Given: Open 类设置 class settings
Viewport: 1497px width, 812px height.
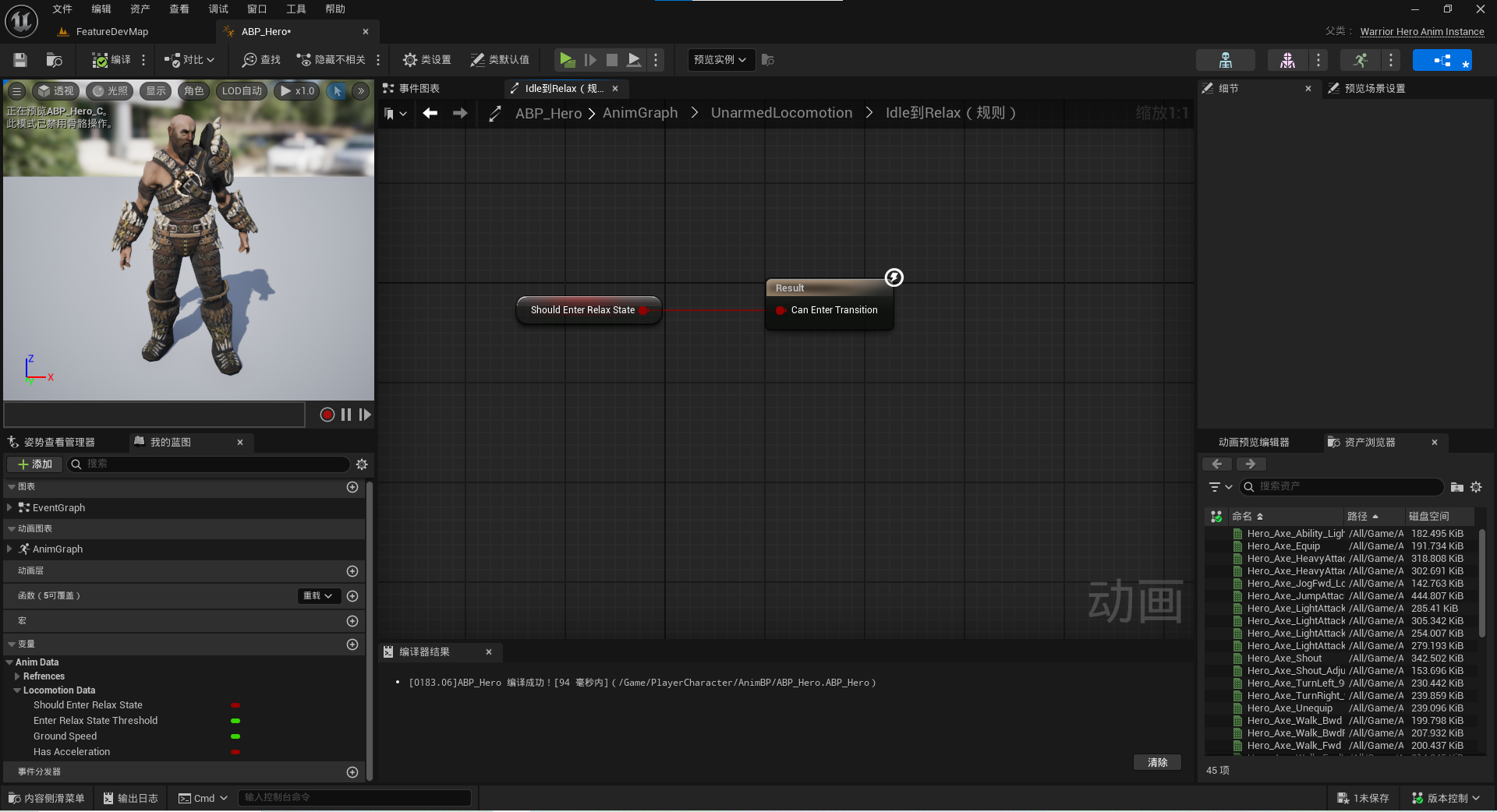Looking at the screenshot, I should coord(427,60).
